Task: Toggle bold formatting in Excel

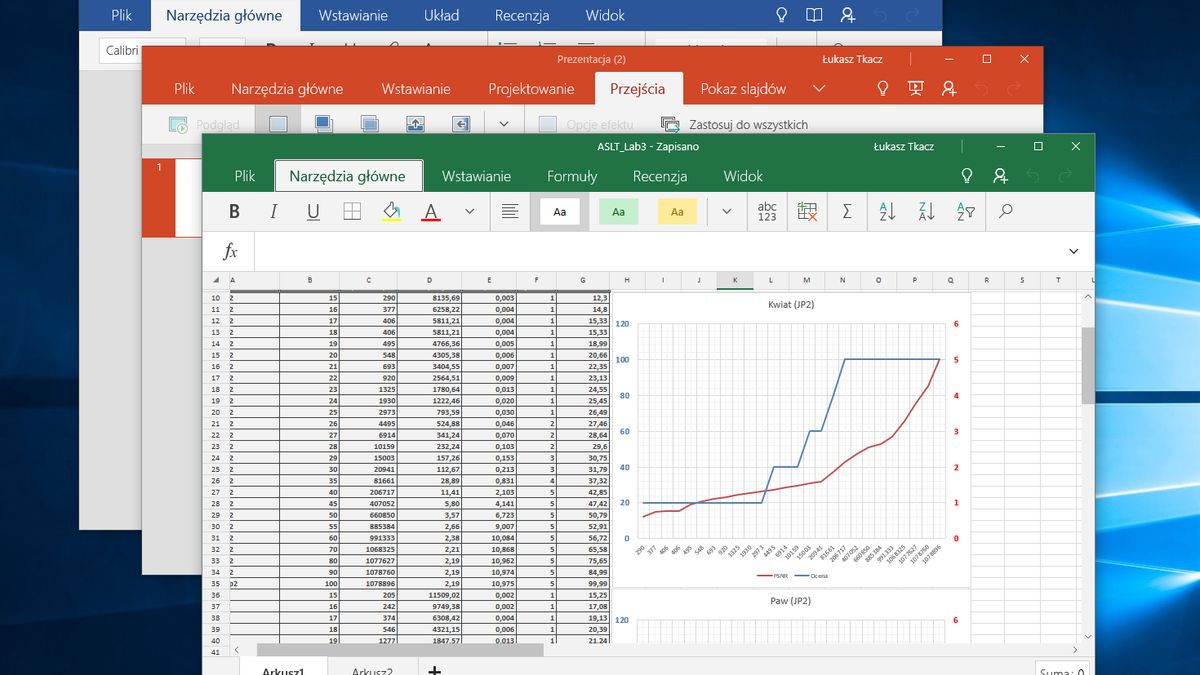Action: (x=235, y=211)
